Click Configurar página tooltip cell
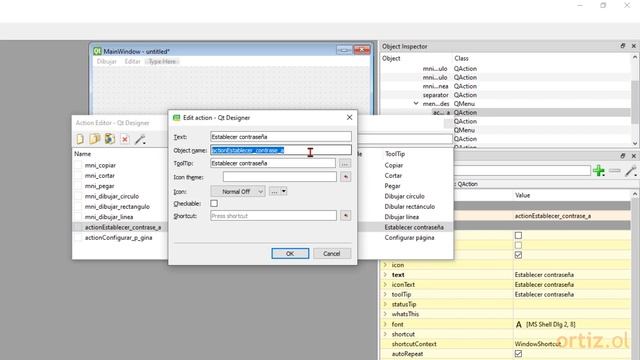 [409, 238]
